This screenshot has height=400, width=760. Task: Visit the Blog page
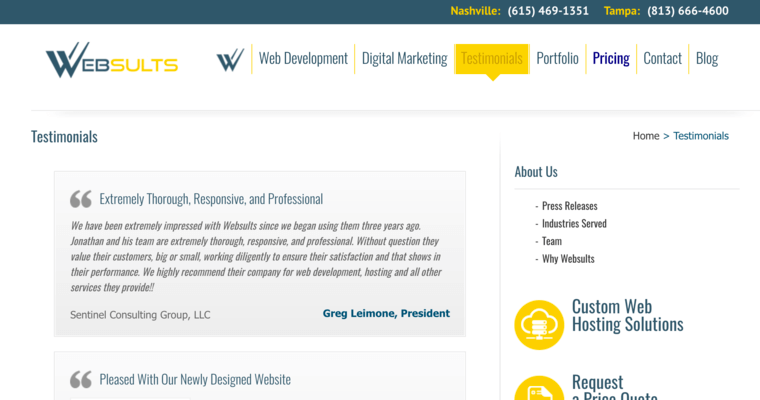click(707, 59)
